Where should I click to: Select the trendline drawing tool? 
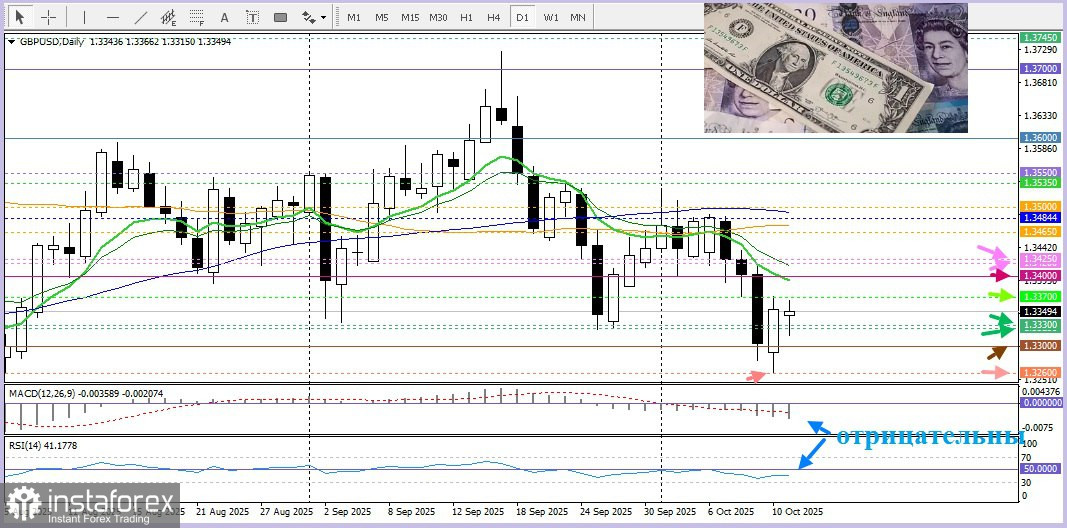pos(141,17)
